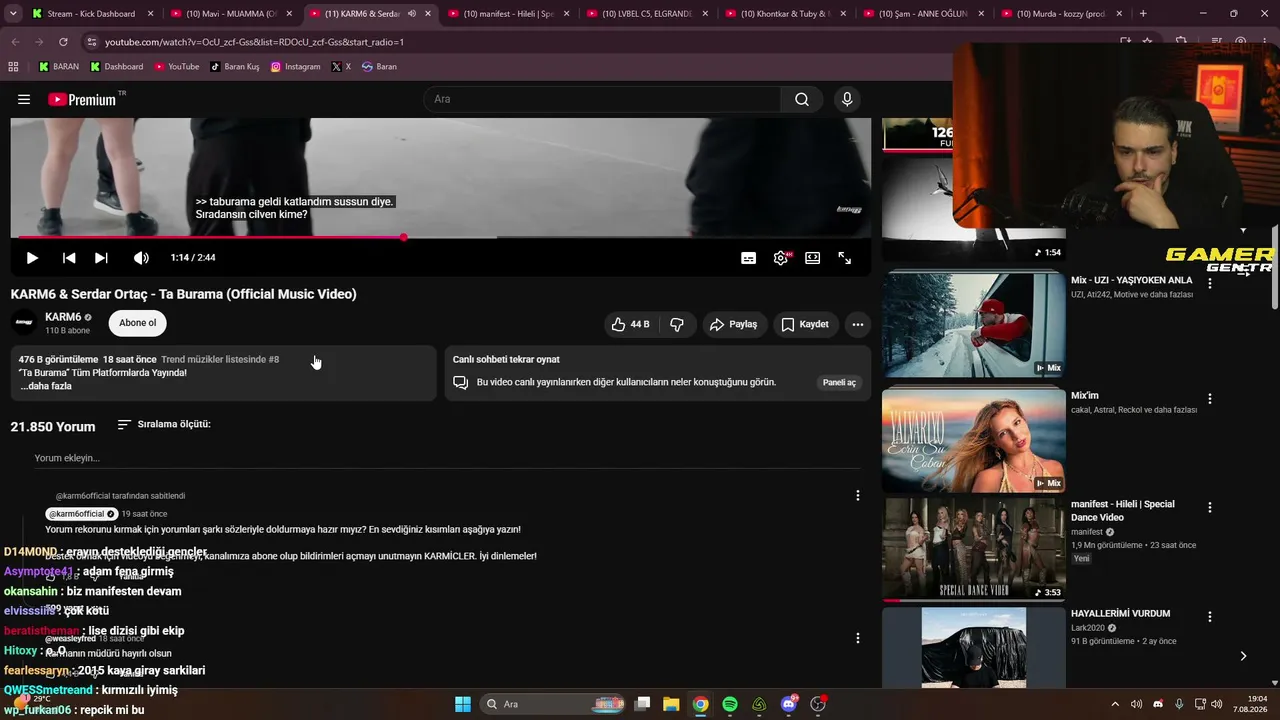The width and height of the screenshot is (1280, 720).
Task: Open the YouTube hamburger guide menu
Action: click(24, 99)
